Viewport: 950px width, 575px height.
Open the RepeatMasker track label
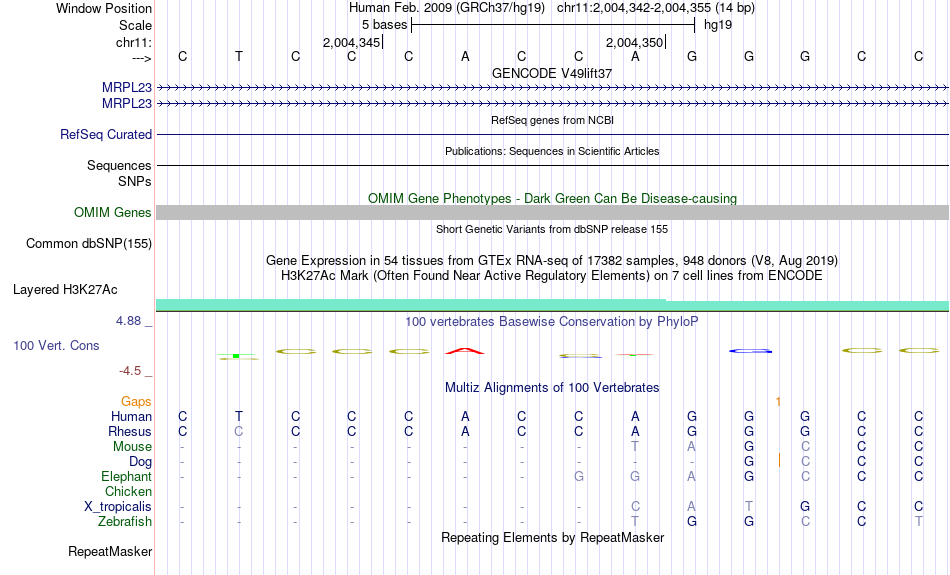110,551
